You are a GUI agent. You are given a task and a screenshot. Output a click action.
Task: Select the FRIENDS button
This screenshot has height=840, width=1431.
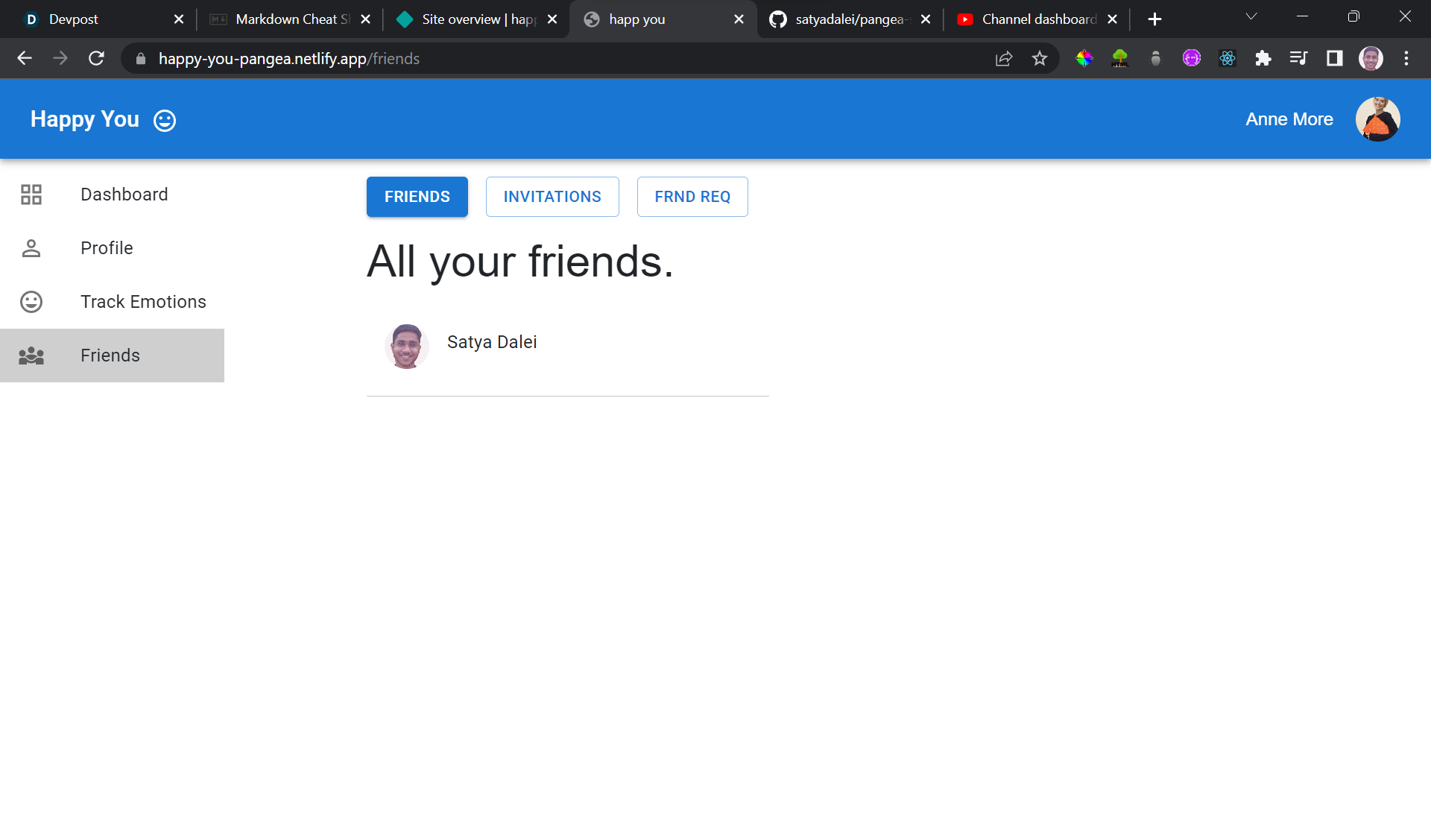pos(417,197)
